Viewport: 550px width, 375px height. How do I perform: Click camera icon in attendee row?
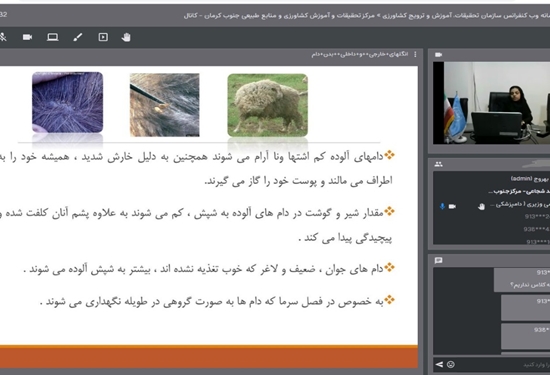[452, 206]
